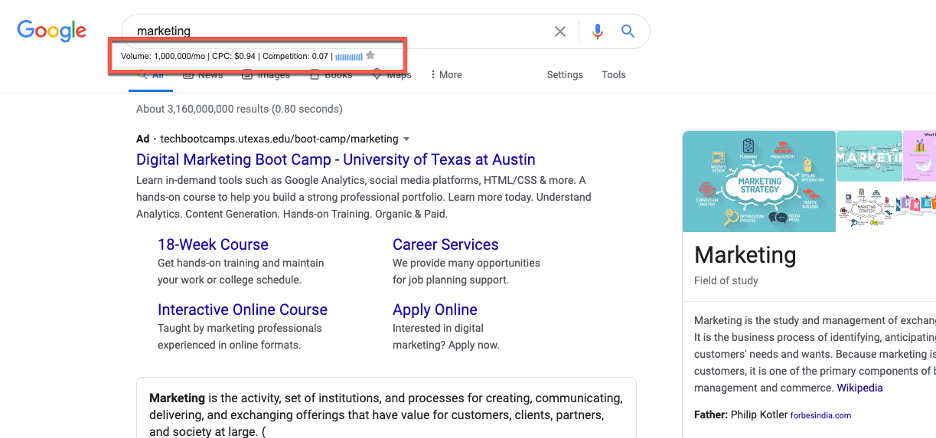Viewport: 936px width, 438px height.
Task: Open the Wikipedia source link
Action: [x=859, y=388]
